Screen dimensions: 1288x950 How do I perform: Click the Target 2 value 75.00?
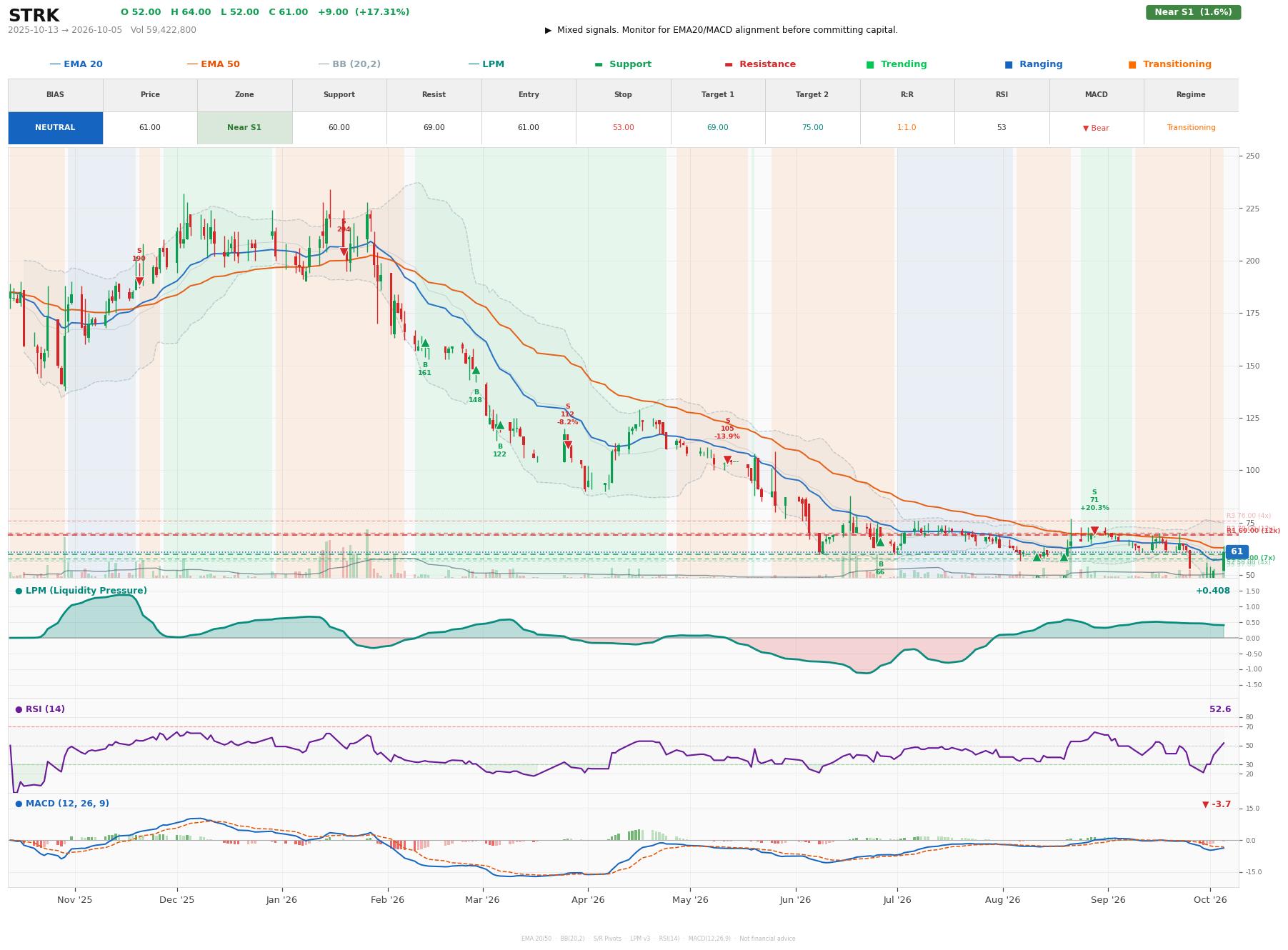coord(812,128)
